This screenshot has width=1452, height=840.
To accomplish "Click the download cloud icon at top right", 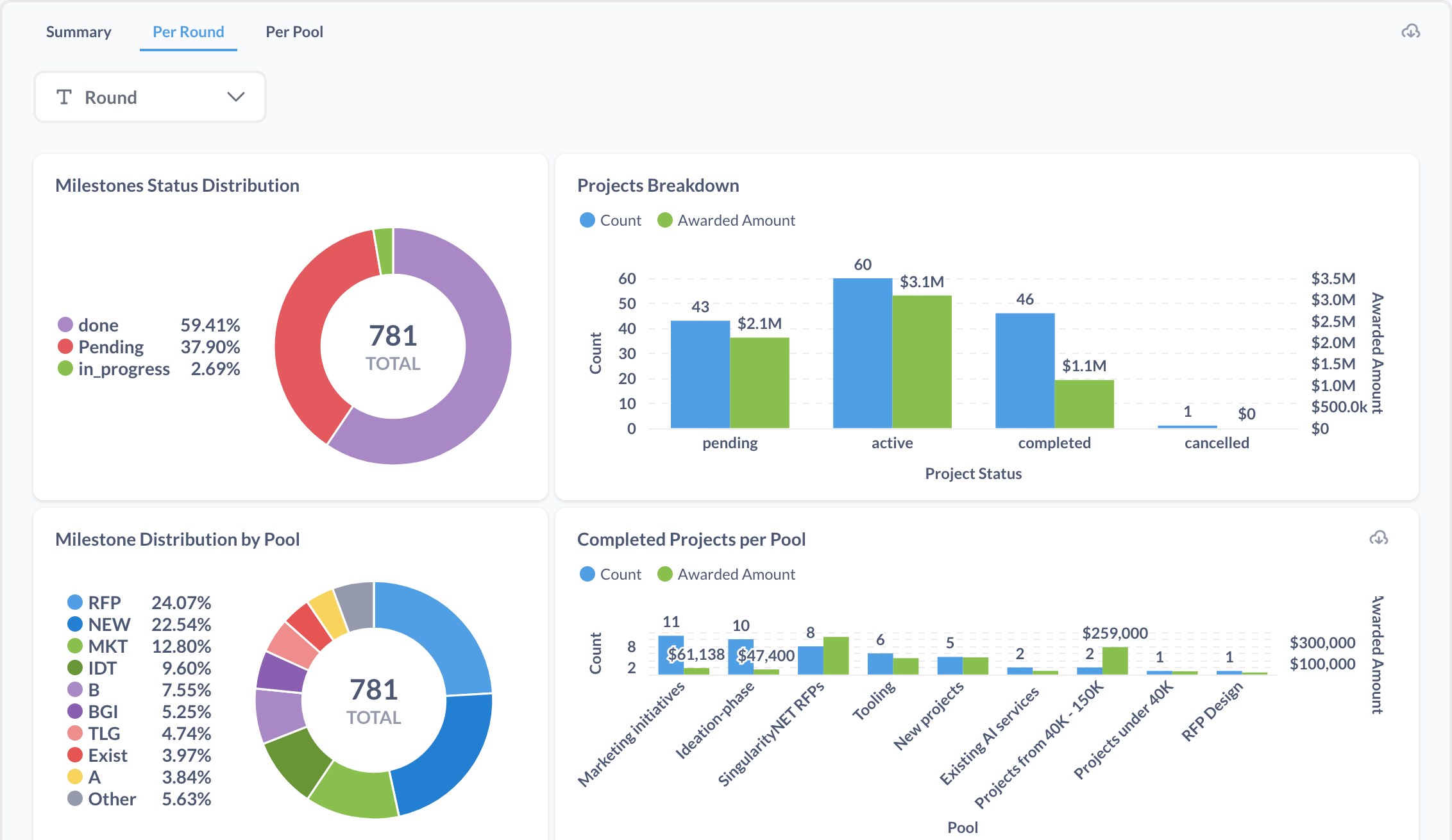I will coord(1410,31).
